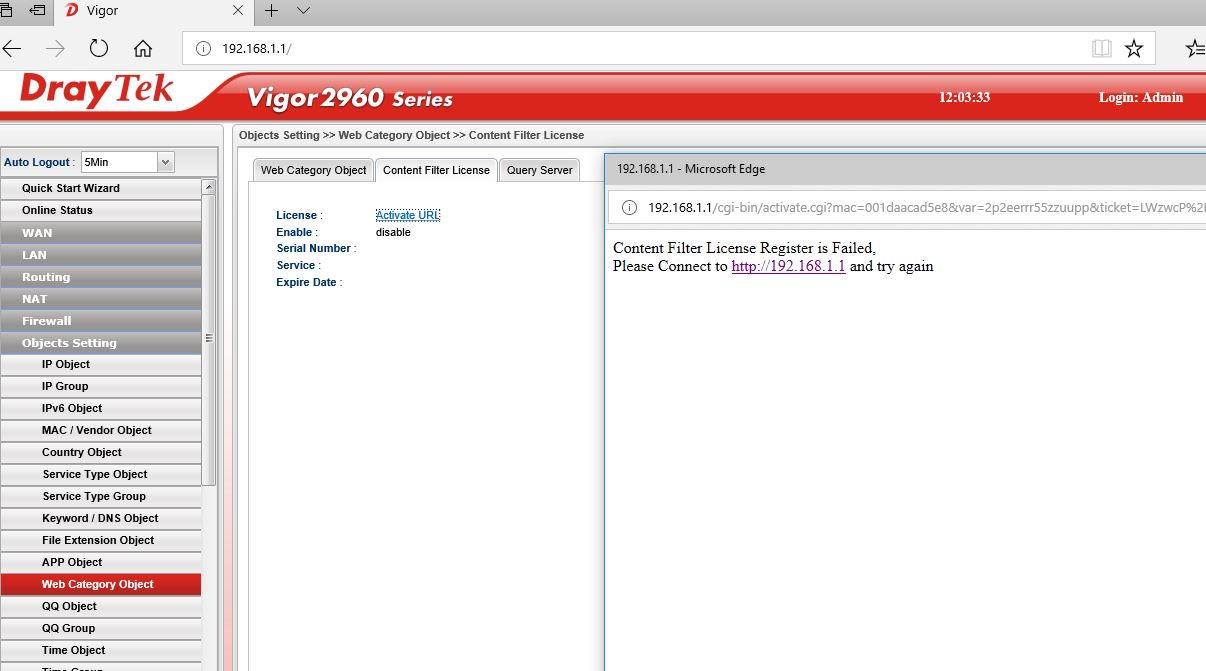Open a new tab with plus icon
This screenshot has height=671, width=1206.
[x=271, y=11]
